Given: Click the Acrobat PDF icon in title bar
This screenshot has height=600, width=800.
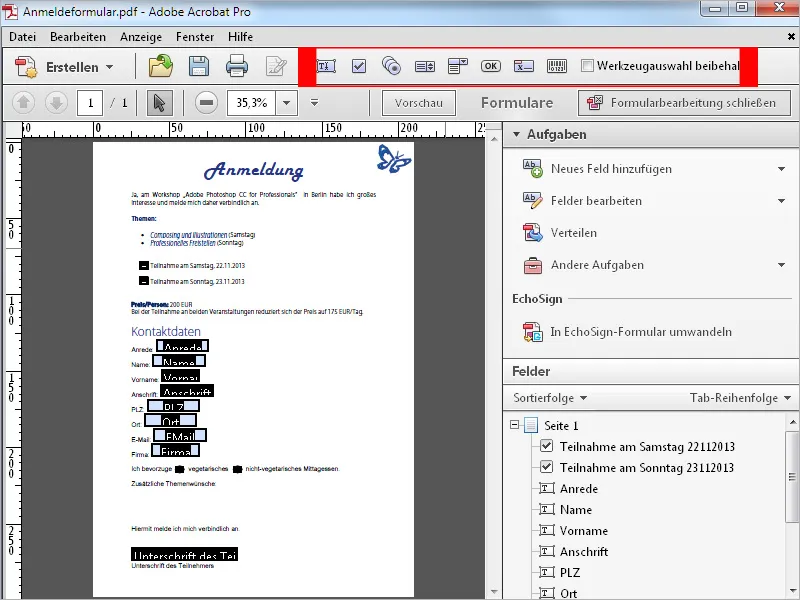Looking at the screenshot, I should [10, 11].
